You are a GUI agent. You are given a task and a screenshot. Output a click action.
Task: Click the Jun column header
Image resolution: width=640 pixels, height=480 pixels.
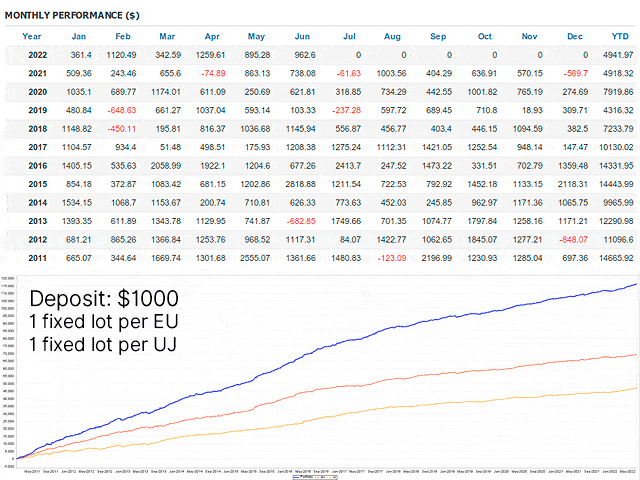pos(302,36)
